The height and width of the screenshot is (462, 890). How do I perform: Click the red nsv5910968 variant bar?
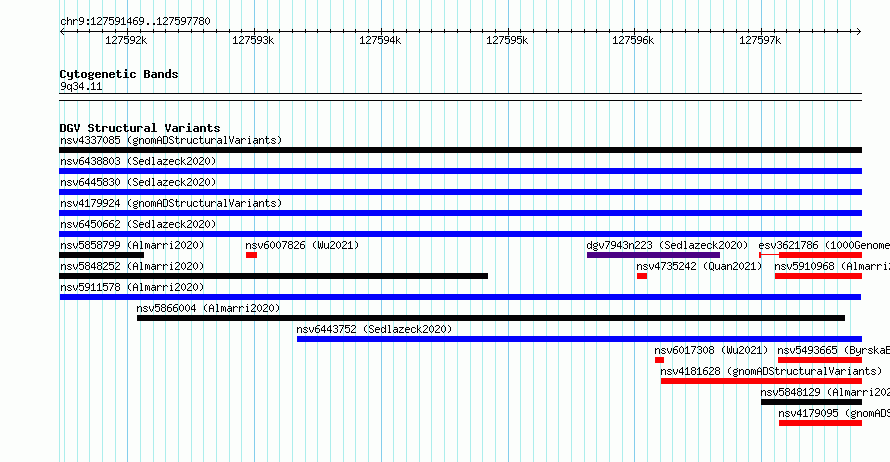point(818,276)
